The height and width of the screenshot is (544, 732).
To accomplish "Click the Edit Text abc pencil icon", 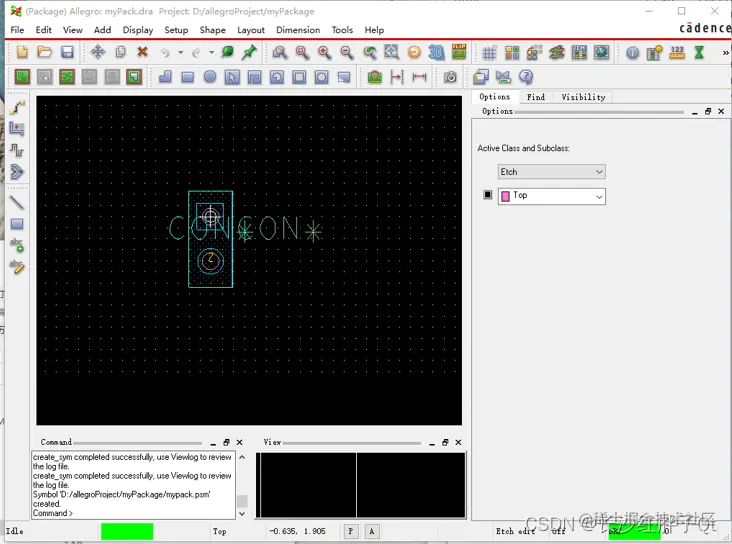I will [x=17, y=266].
